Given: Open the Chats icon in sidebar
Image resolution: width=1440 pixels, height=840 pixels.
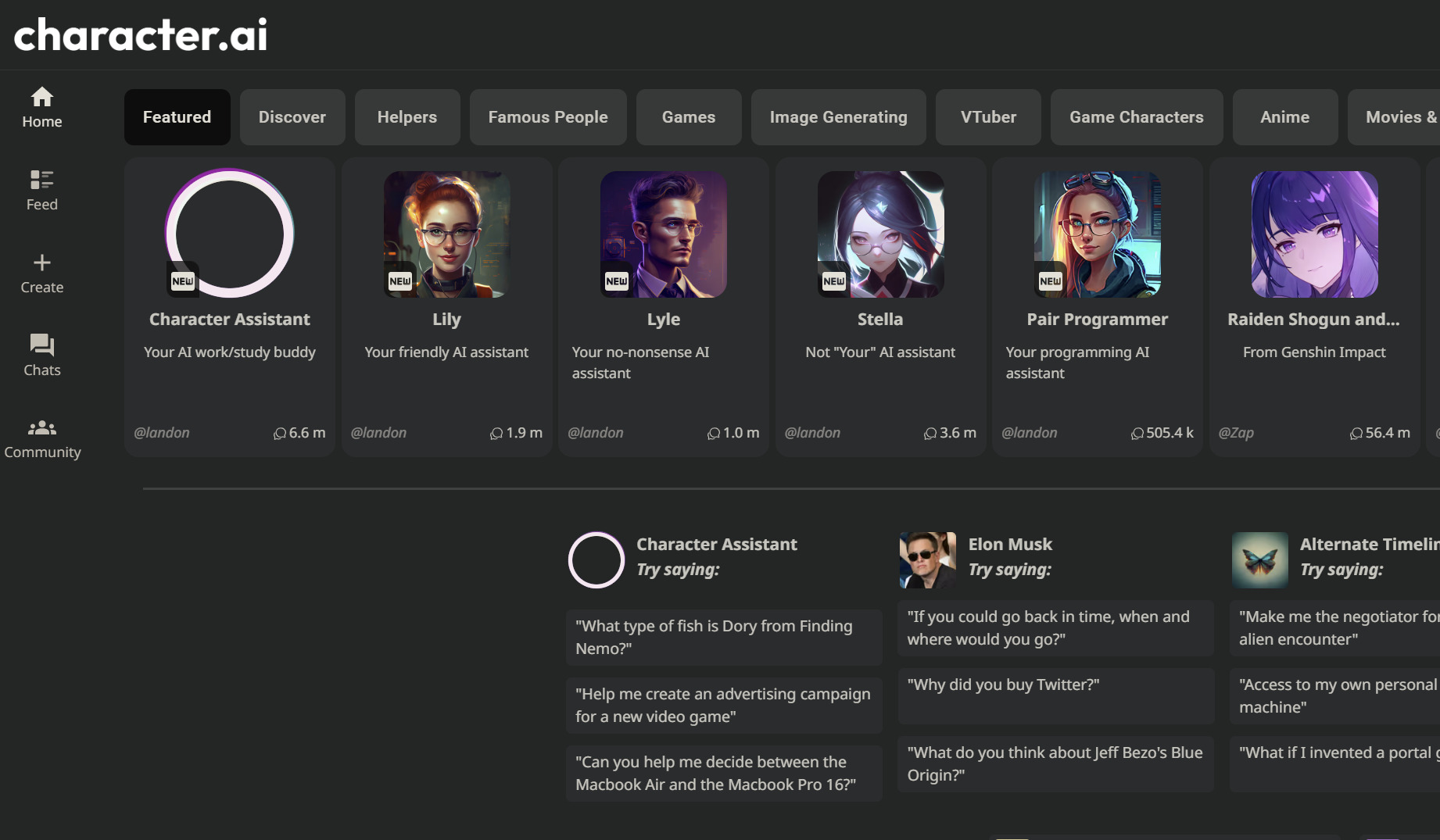Looking at the screenshot, I should (x=42, y=345).
